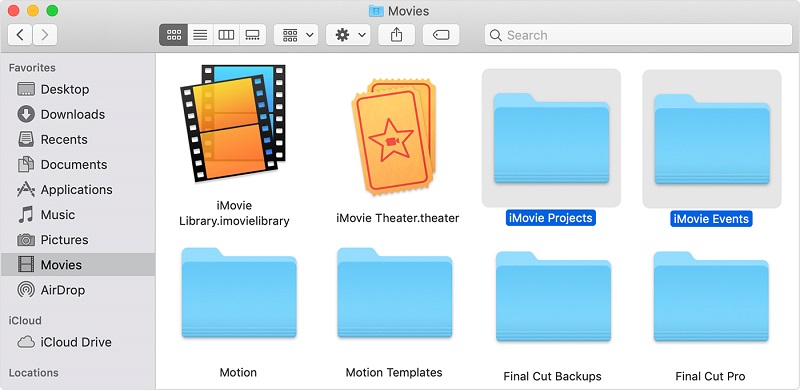Close the Finder window with red button
The image size is (800, 390).
(x=13, y=10)
